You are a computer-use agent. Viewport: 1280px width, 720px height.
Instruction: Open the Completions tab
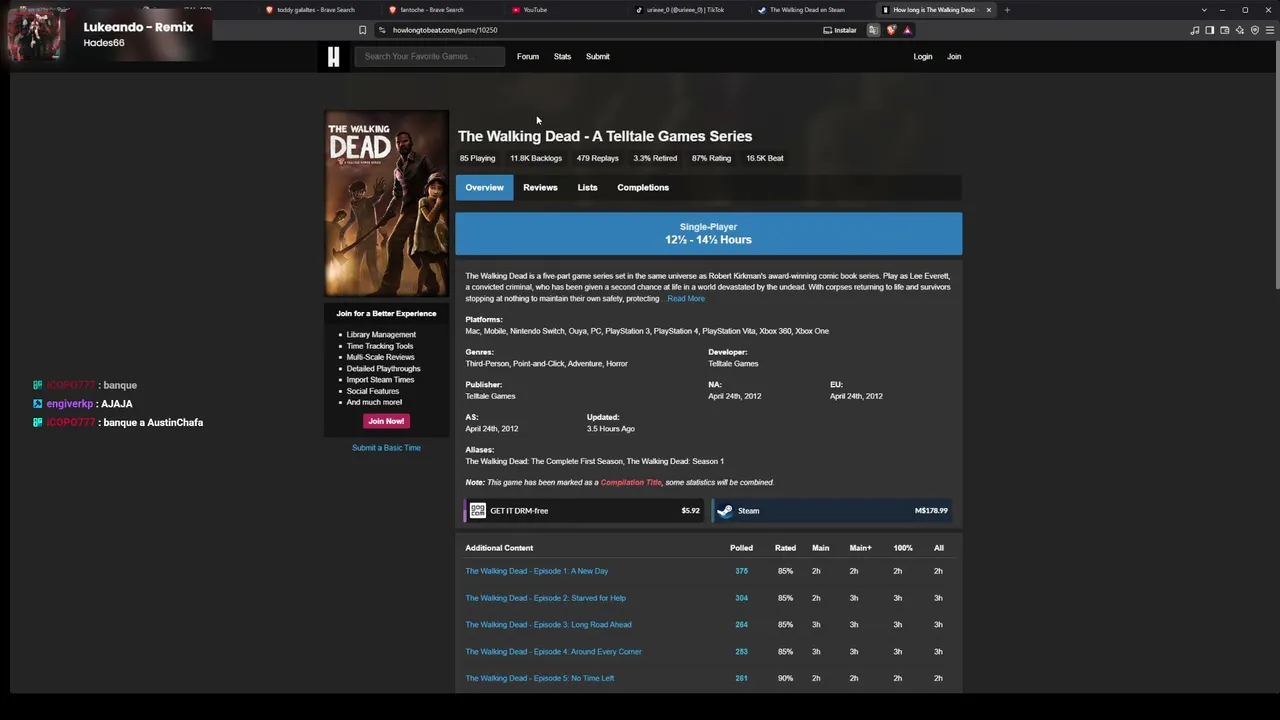(643, 187)
